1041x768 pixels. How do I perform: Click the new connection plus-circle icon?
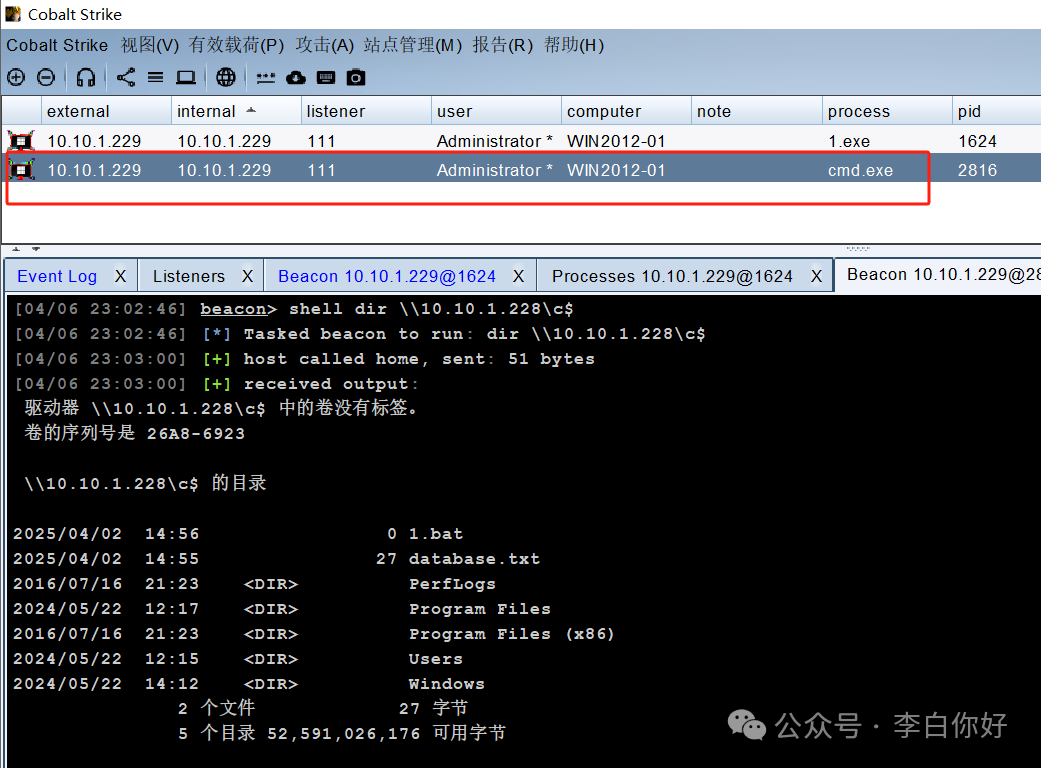(x=16, y=78)
